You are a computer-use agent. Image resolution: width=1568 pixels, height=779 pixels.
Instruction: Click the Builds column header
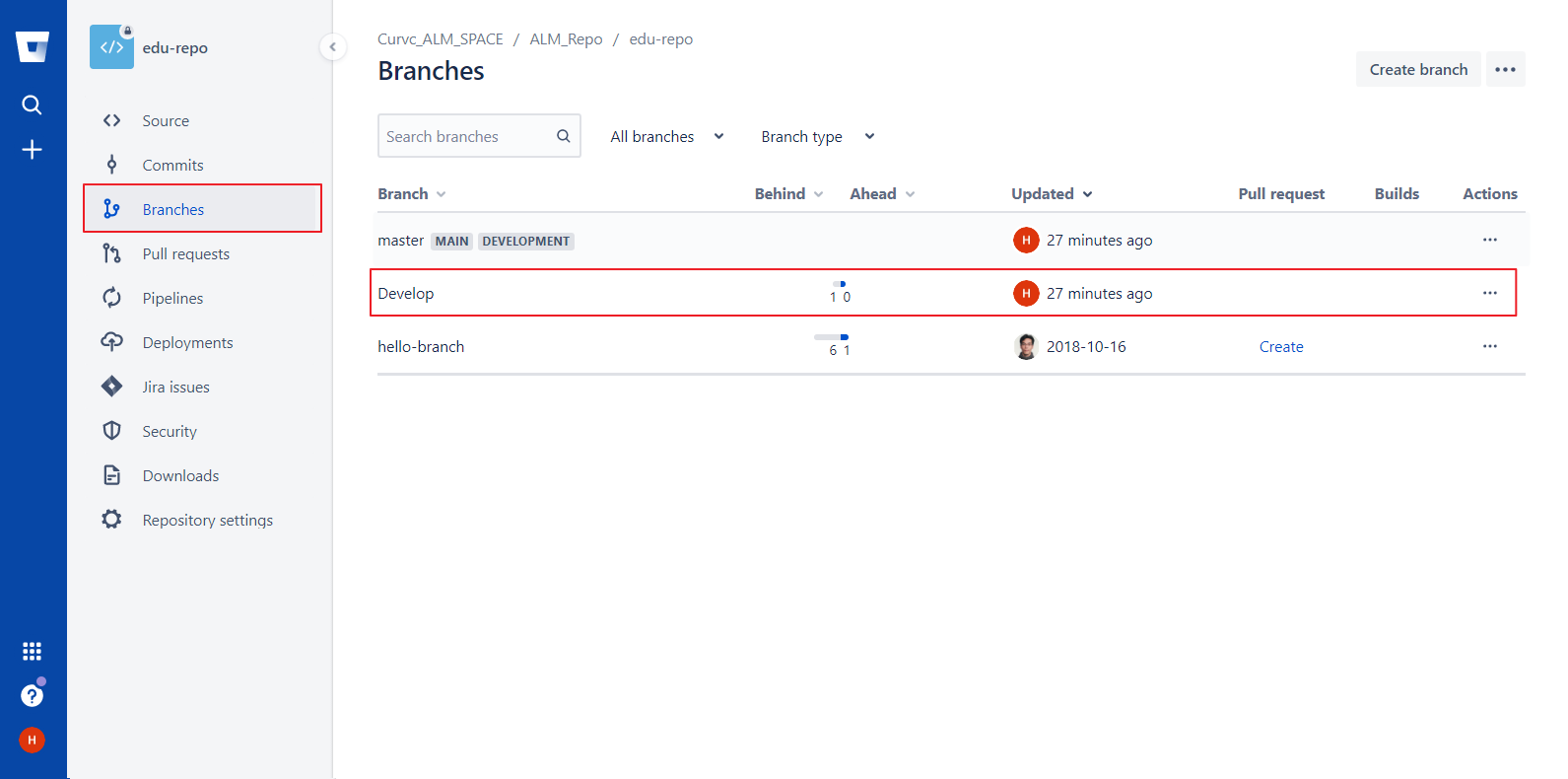pyautogui.click(x=1397, y=194)
